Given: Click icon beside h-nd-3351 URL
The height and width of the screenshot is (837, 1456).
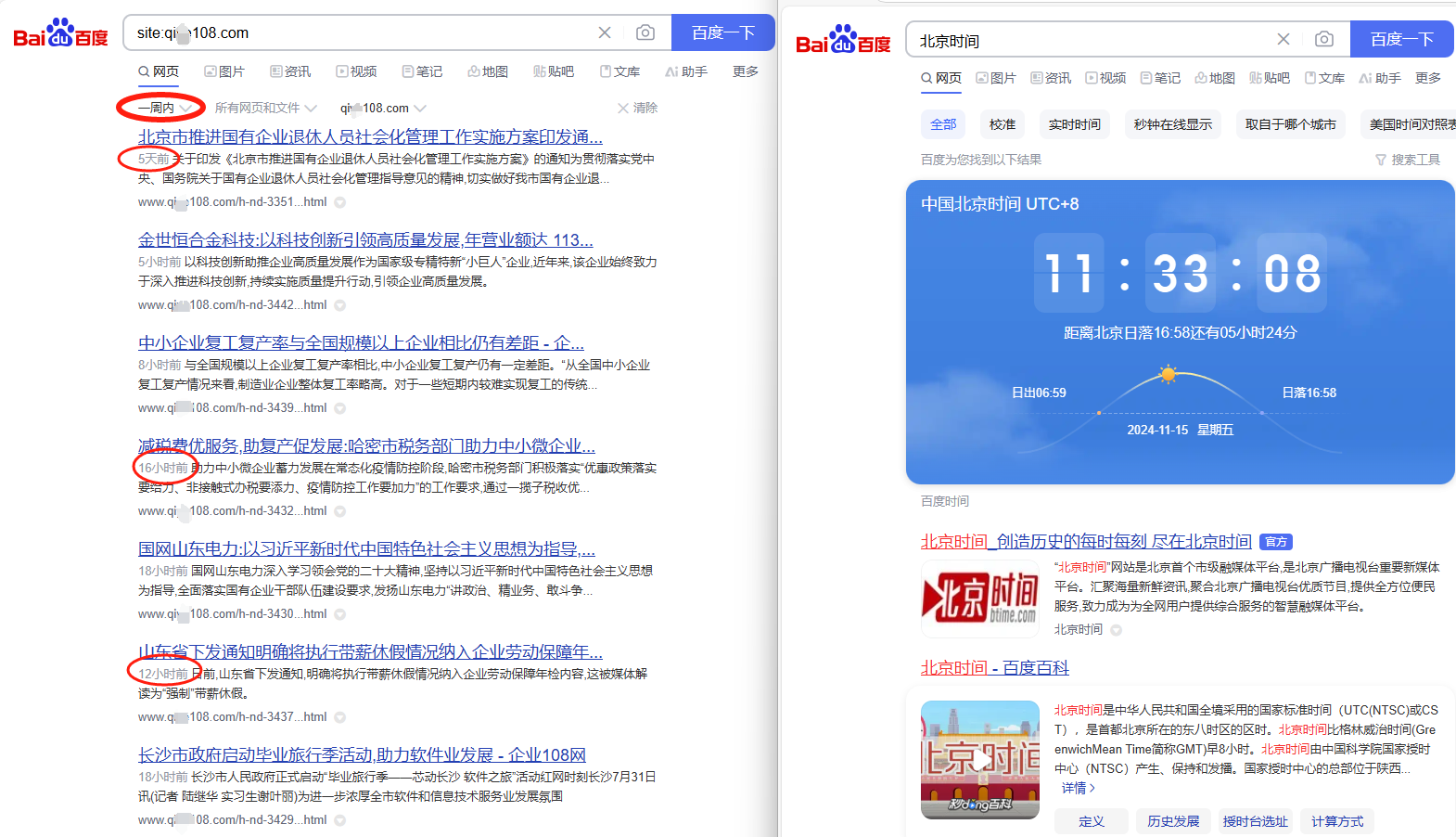Looking at the screenshot, I should [x=340, y=202].
